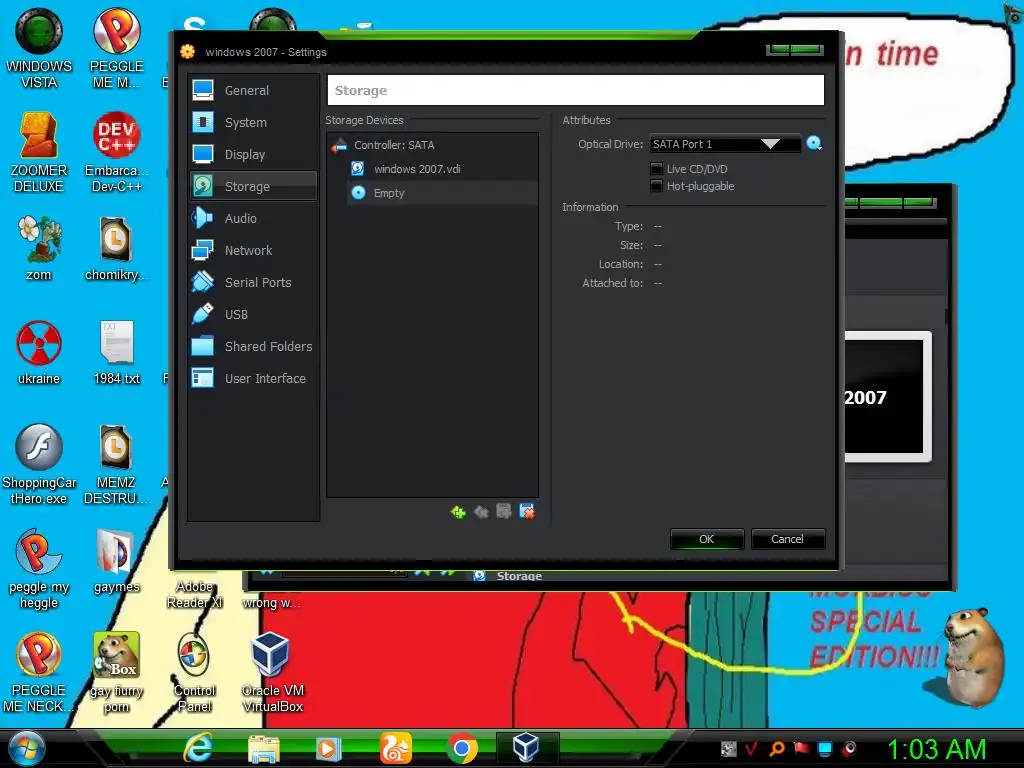1024x768 pixels.
Task: Click the WINDOWS VISTA desktop icon
Action: coord(39,49)
